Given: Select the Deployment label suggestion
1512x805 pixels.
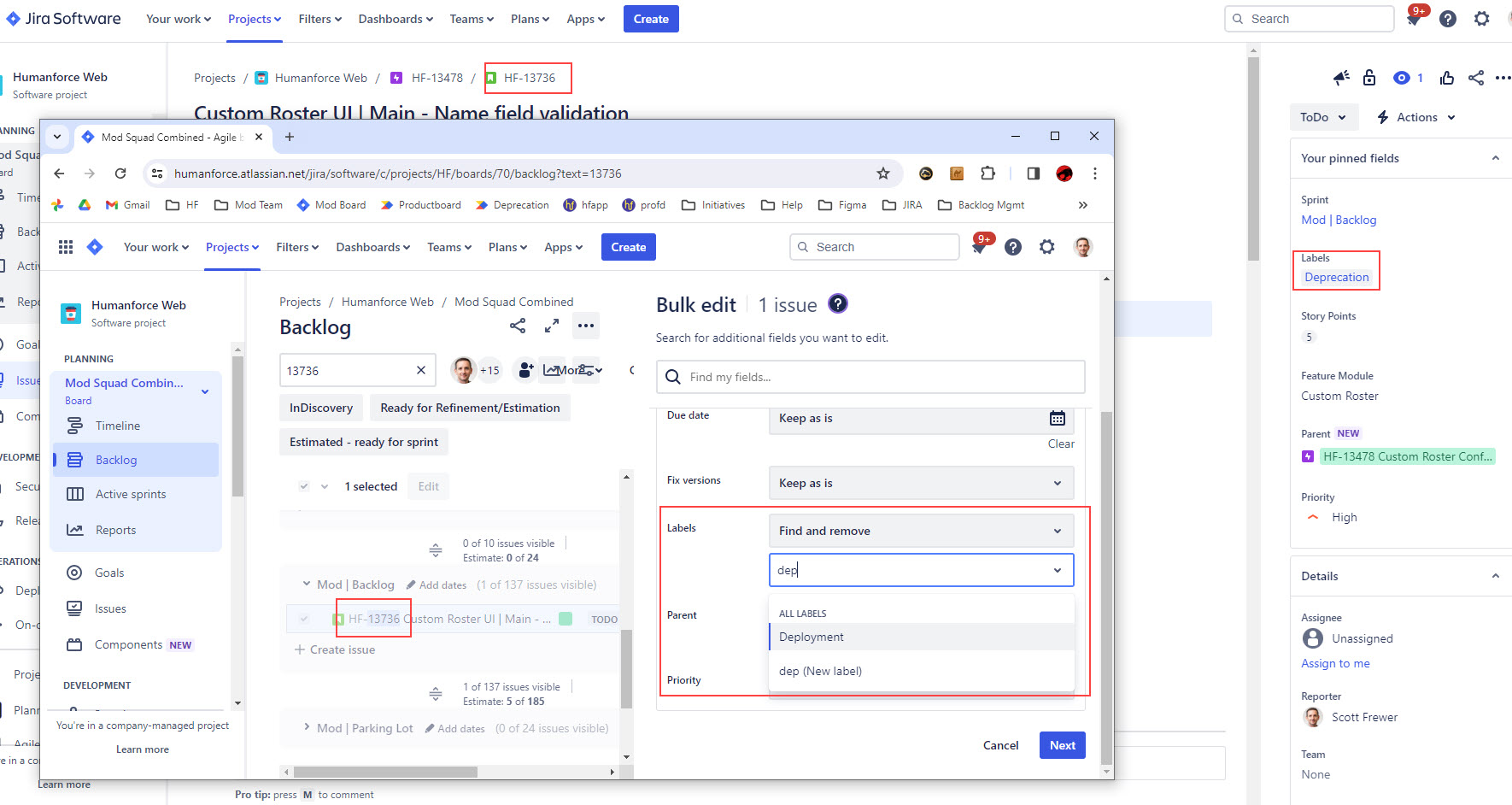Looking at the screenshot, I should 921,637.
